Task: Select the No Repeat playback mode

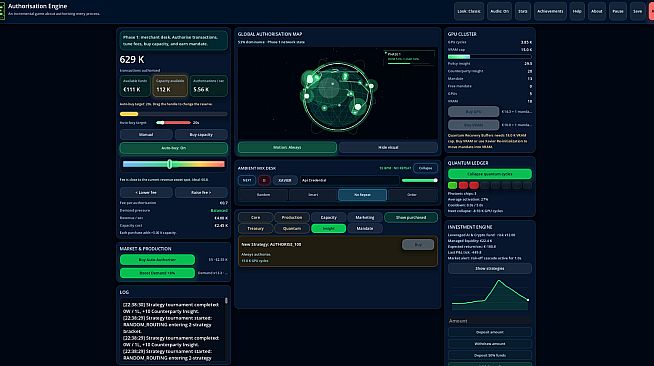Action: click(362, 195)
